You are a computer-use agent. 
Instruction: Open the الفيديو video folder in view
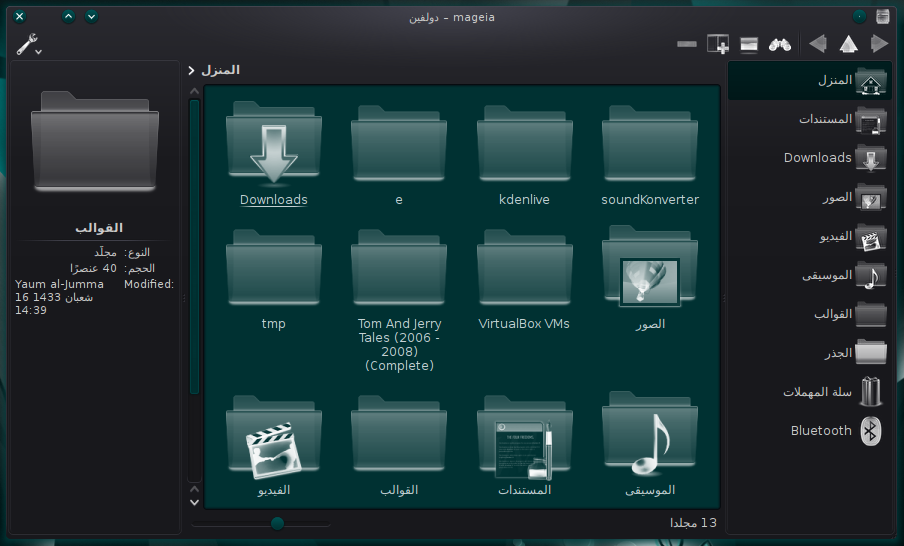pos(274,445)
